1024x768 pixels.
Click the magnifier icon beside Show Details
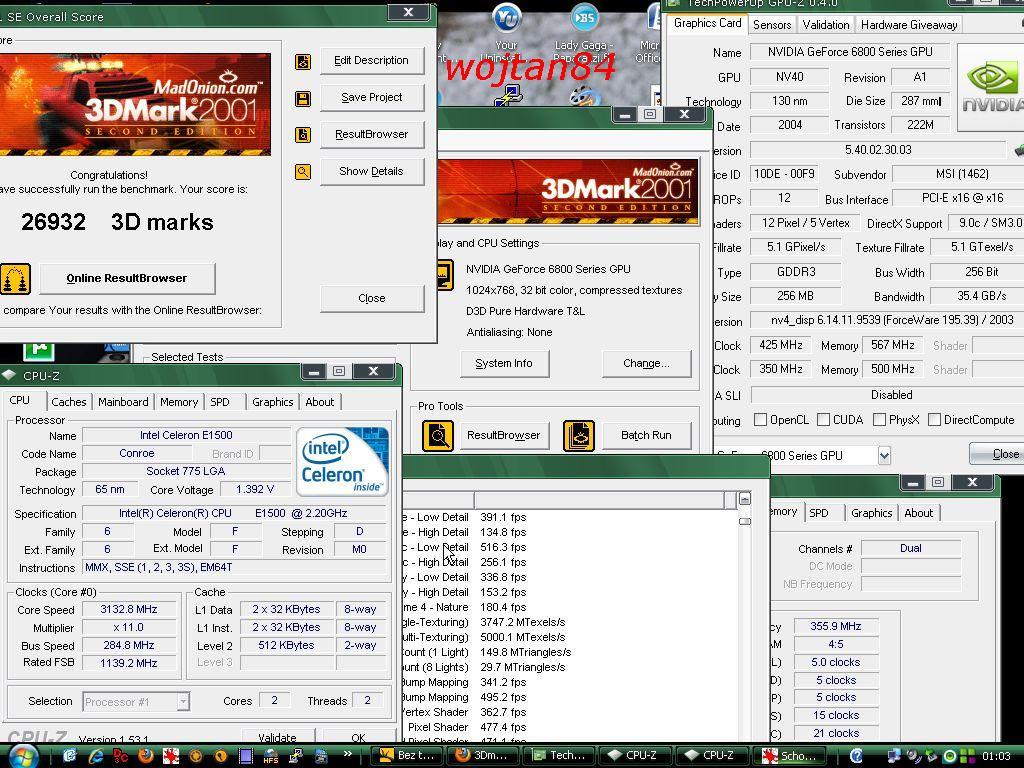pos(303,172)
